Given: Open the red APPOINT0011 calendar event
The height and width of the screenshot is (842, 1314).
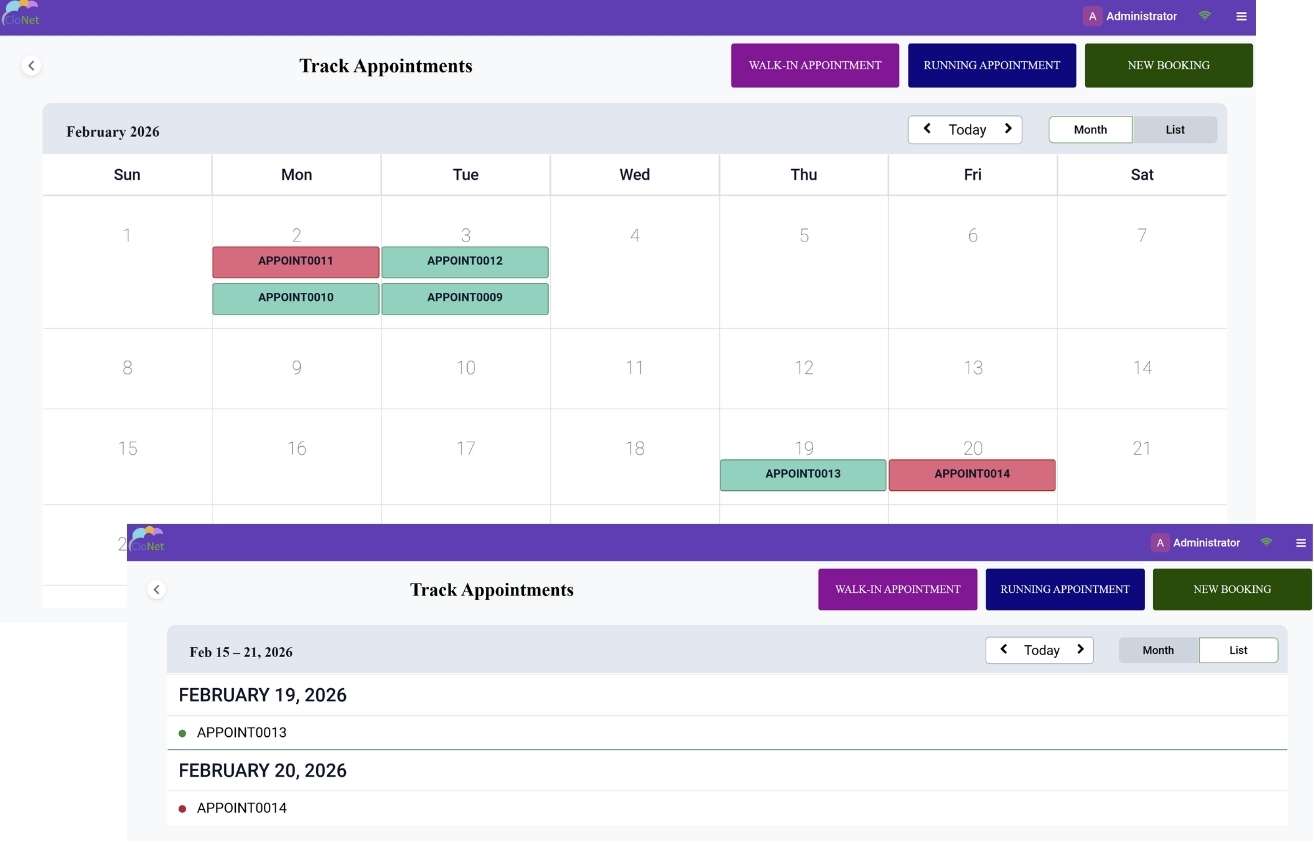Looking at the screenshot, I should (x=296, y=262).
